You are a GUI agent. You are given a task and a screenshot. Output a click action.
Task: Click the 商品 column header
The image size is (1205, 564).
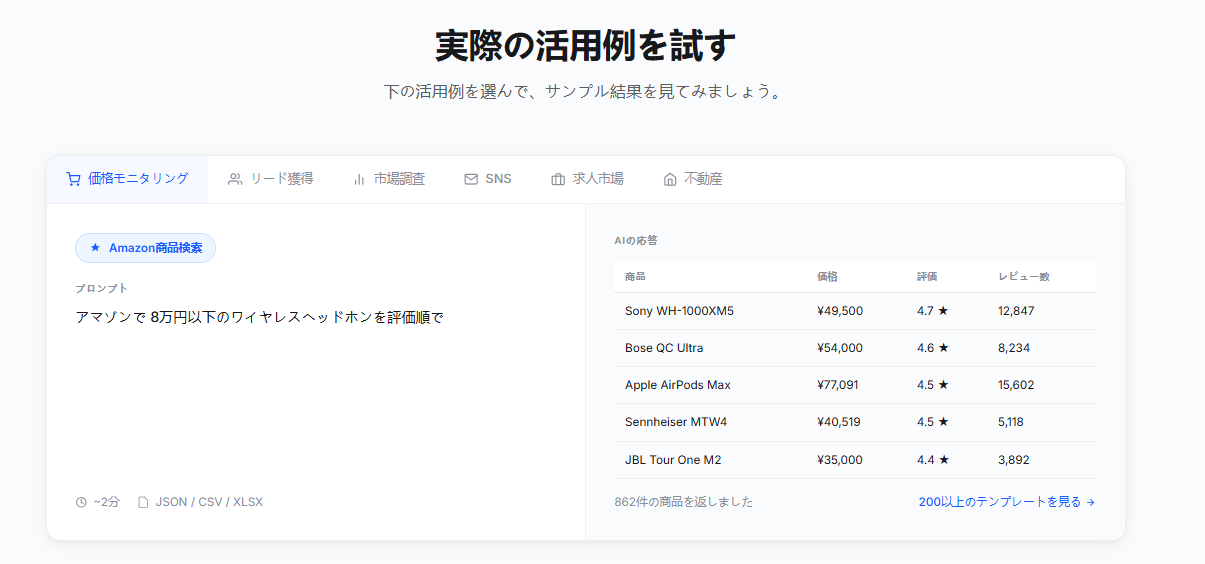[x=635, y=277]
